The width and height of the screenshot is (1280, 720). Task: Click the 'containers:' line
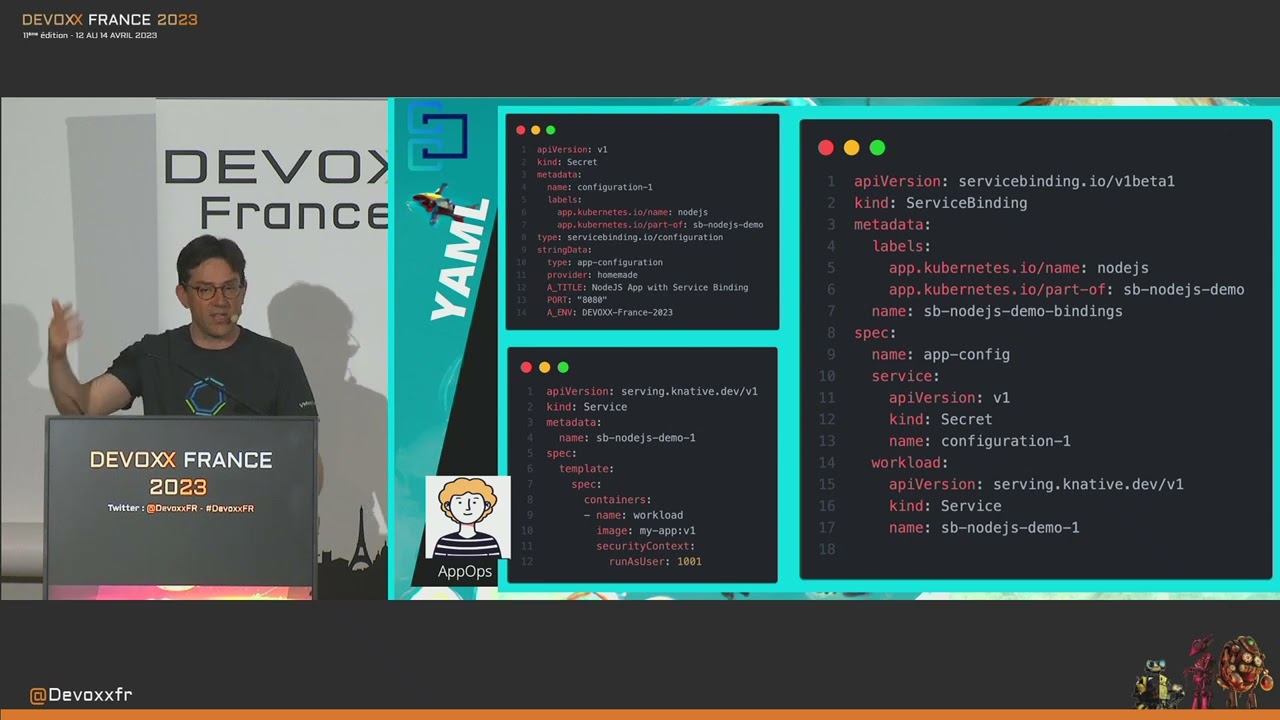pos(617,499)
